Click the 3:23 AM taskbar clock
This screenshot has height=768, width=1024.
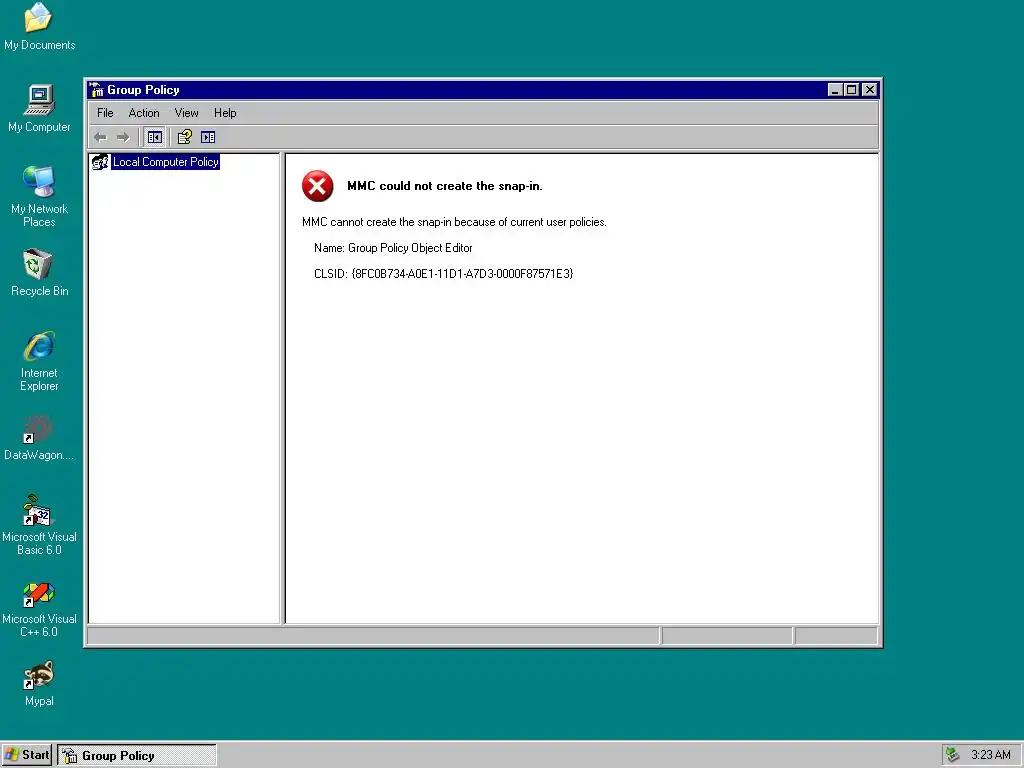(990, 755)
